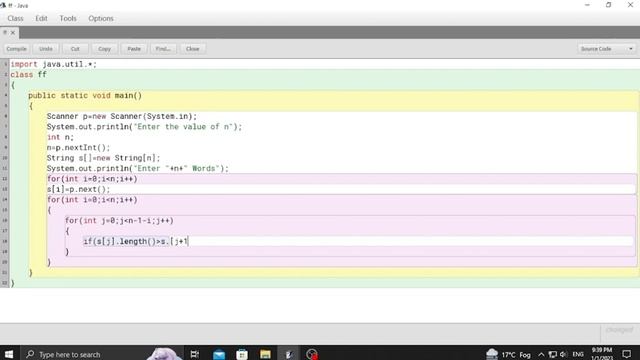The width and height of the screenshot is (640, 360).
Task: Show hidden system tray icons
Action: [x=541, y=354]
